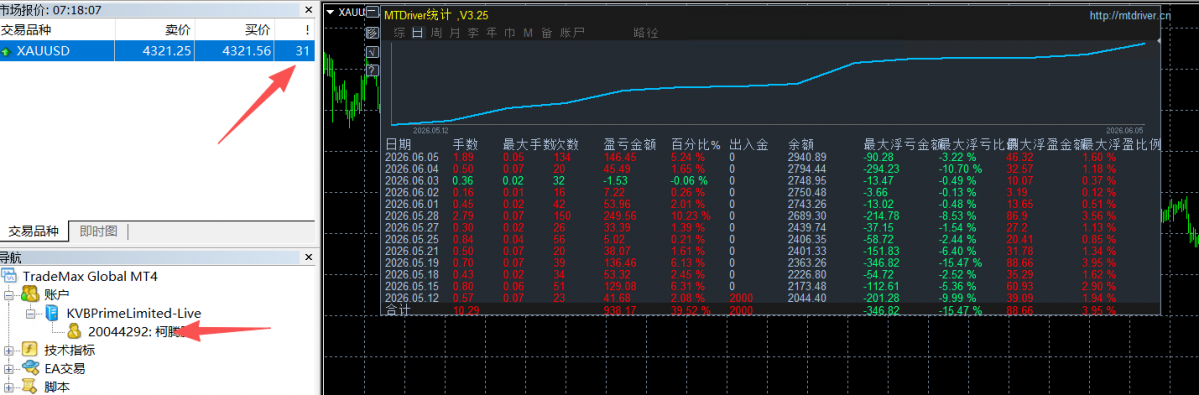Click the 账户 accounts folder icon in Navigator
Image resolution: width=1199 pixels, height=395 pixels.
pos(31,294)
